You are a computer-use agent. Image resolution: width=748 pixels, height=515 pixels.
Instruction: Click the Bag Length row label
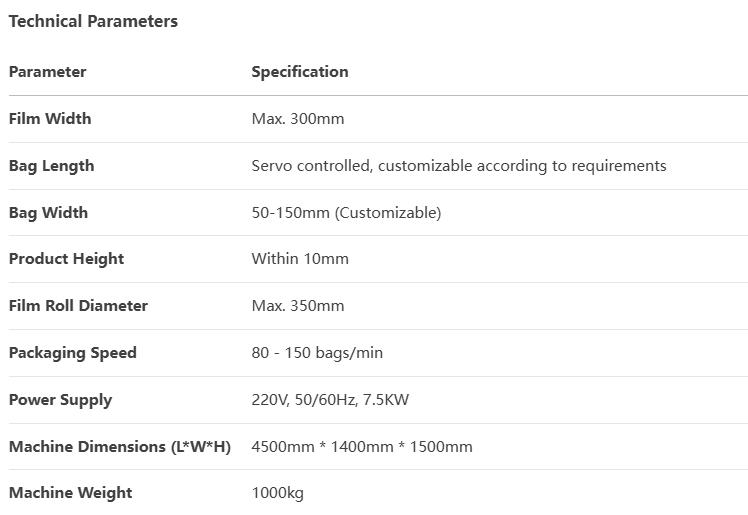pyautogui.click(x=52, y=166)
